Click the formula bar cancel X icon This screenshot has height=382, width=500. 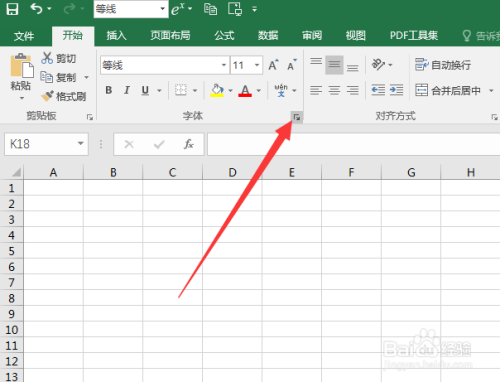(x=129, y=144)
